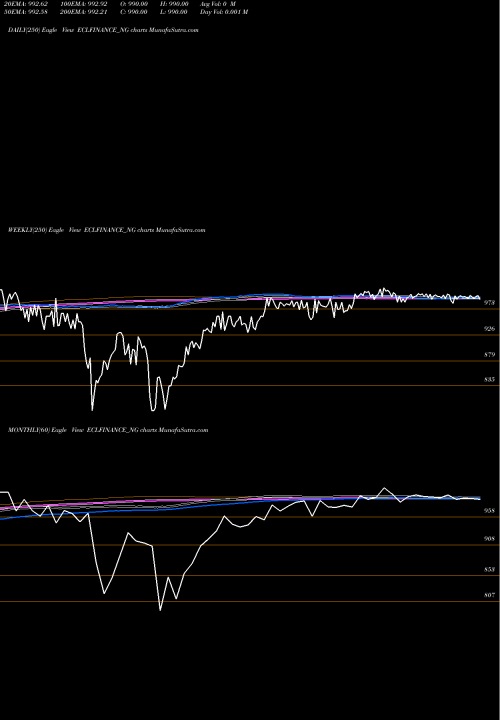Click the 958 price label on monthly chart

coord(489,511)
